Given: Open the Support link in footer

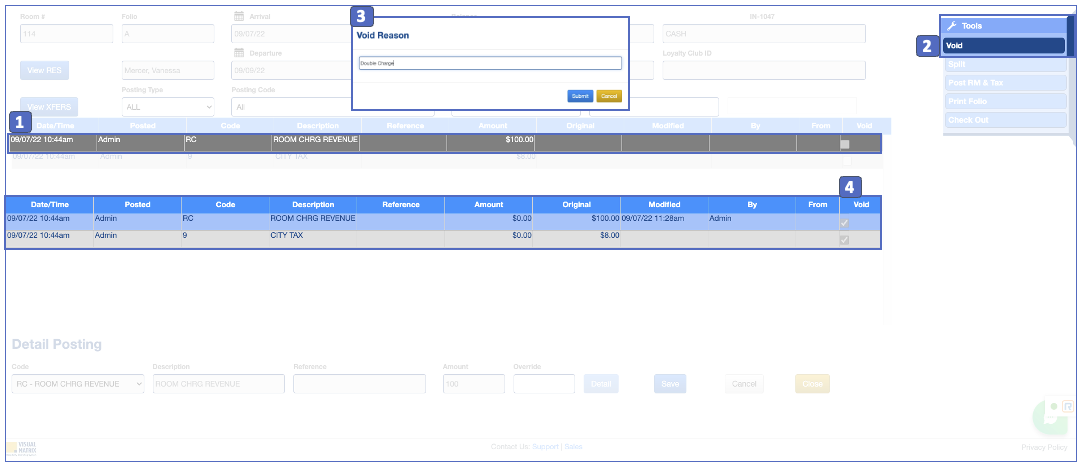Looking at the screenshot, I should (x=545, y=446).
